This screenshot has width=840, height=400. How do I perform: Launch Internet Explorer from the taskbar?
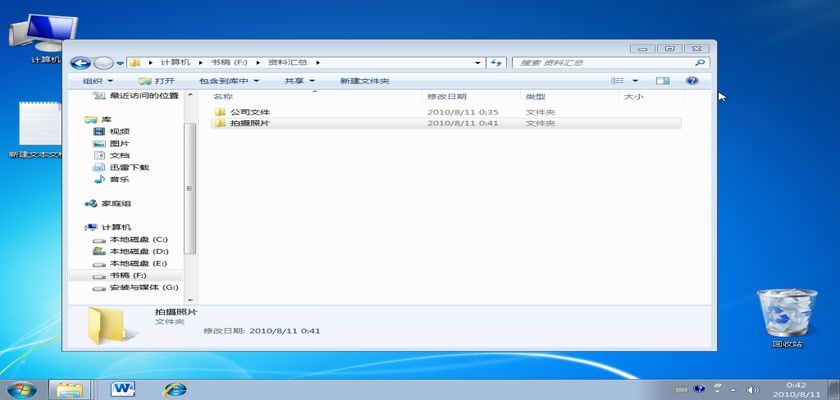pyautogui.click(x=176, y=388)
